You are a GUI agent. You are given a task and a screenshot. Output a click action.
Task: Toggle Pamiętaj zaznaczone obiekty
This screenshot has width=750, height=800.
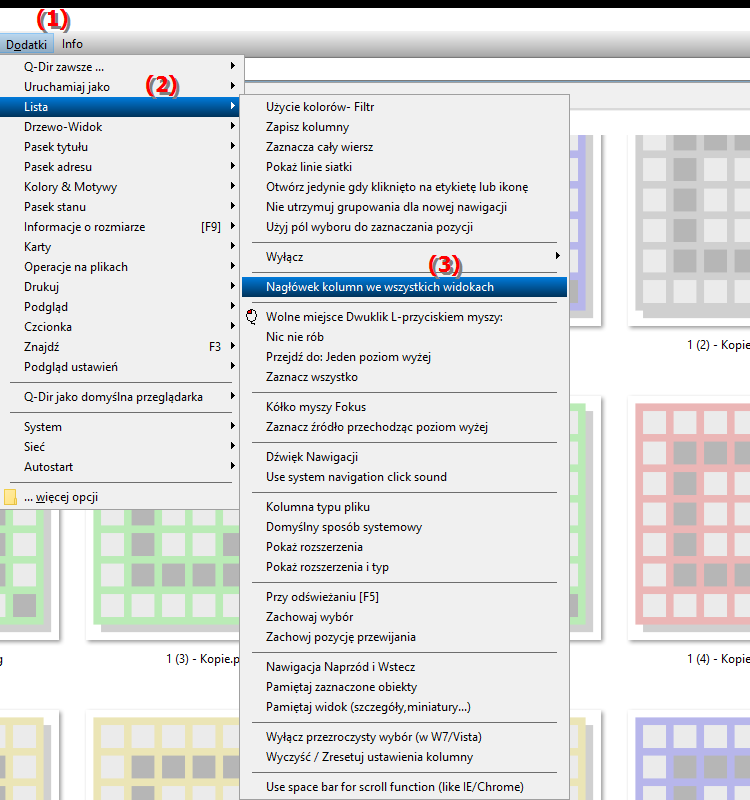(x=404, y=687)
